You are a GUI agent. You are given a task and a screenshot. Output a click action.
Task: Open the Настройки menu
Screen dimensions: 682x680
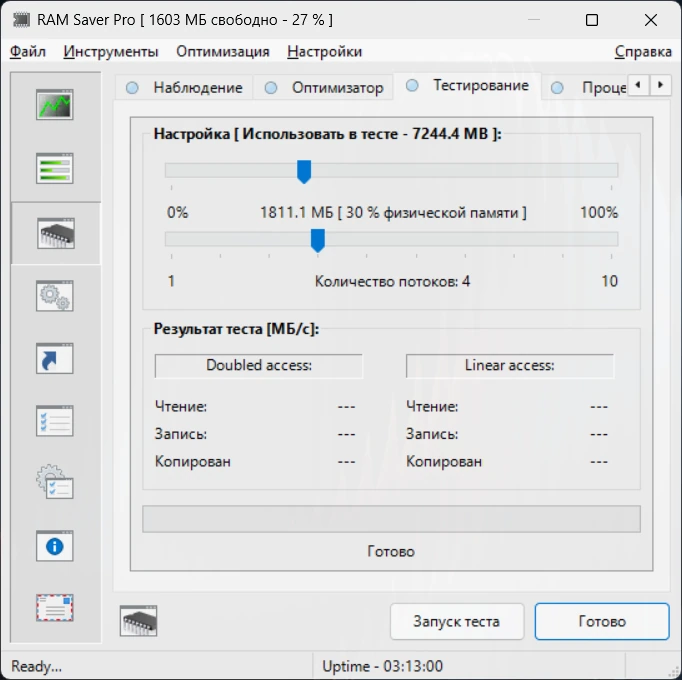324,51
